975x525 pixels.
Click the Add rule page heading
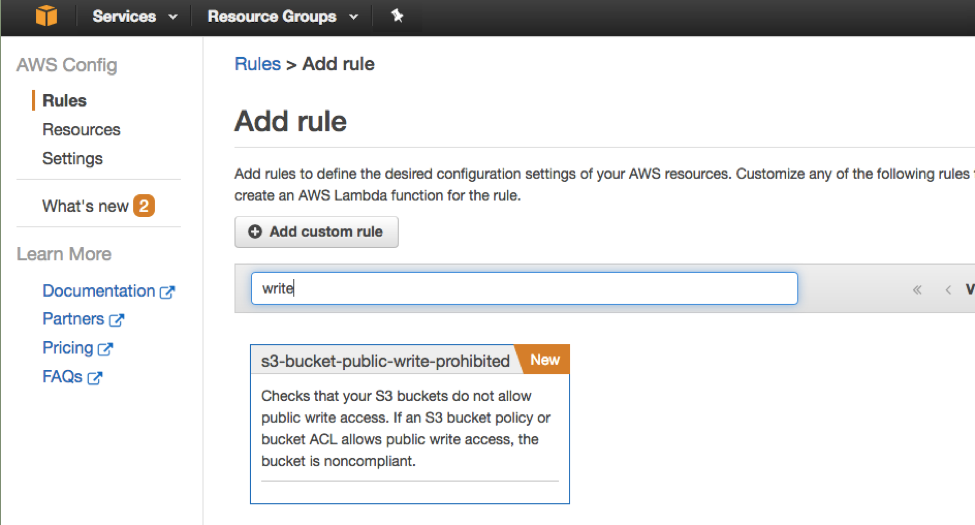(290, 121)
